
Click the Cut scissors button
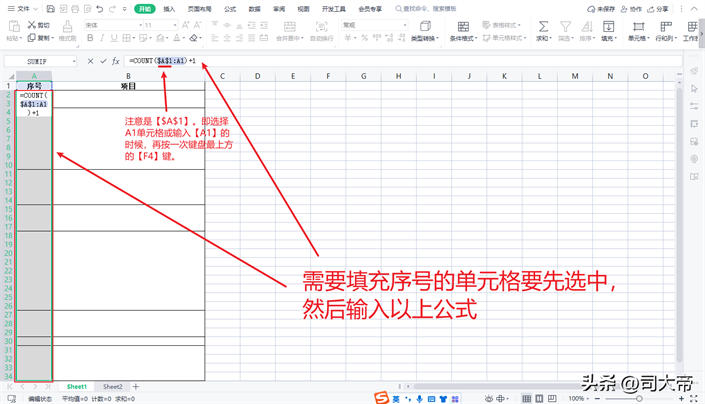pos(37,25)
